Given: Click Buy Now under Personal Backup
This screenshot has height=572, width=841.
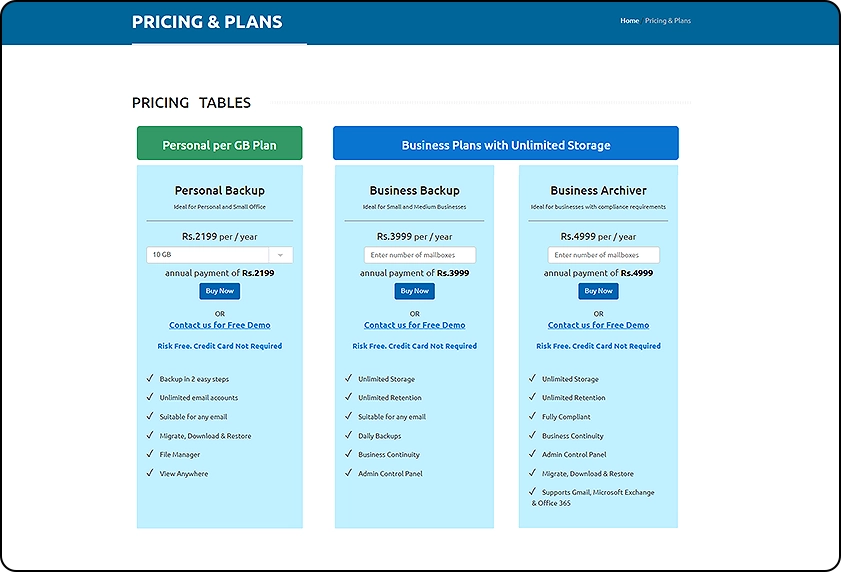Looking at the screenshot, I should click(x=219, y=291).
